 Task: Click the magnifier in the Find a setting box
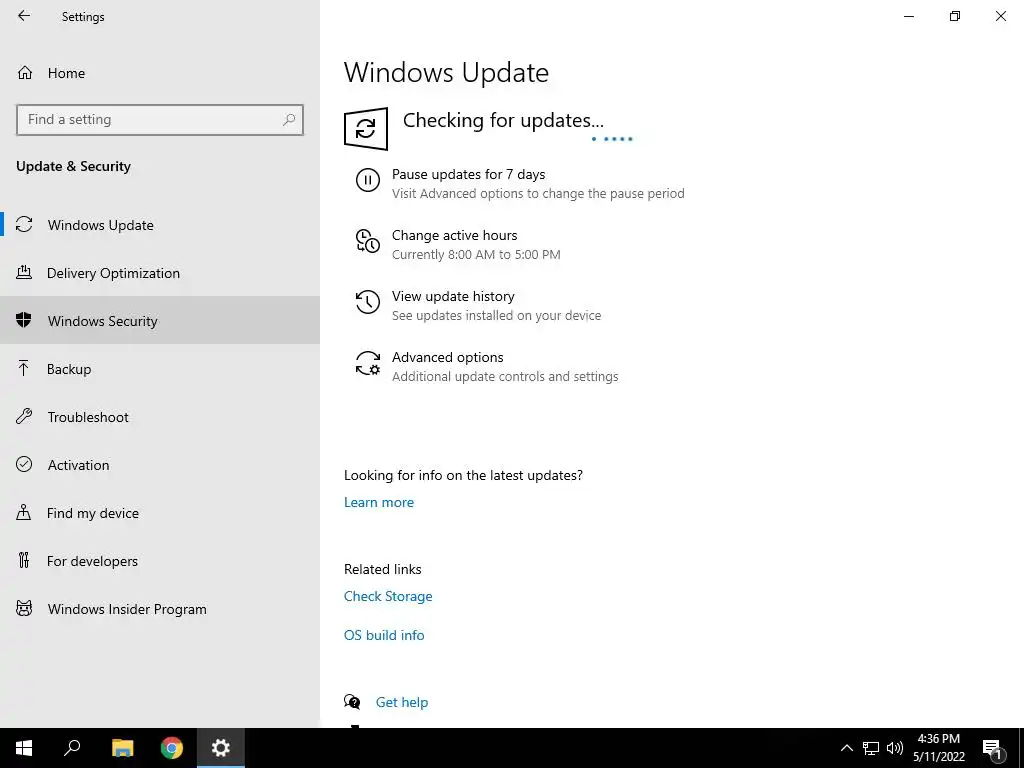289,120
